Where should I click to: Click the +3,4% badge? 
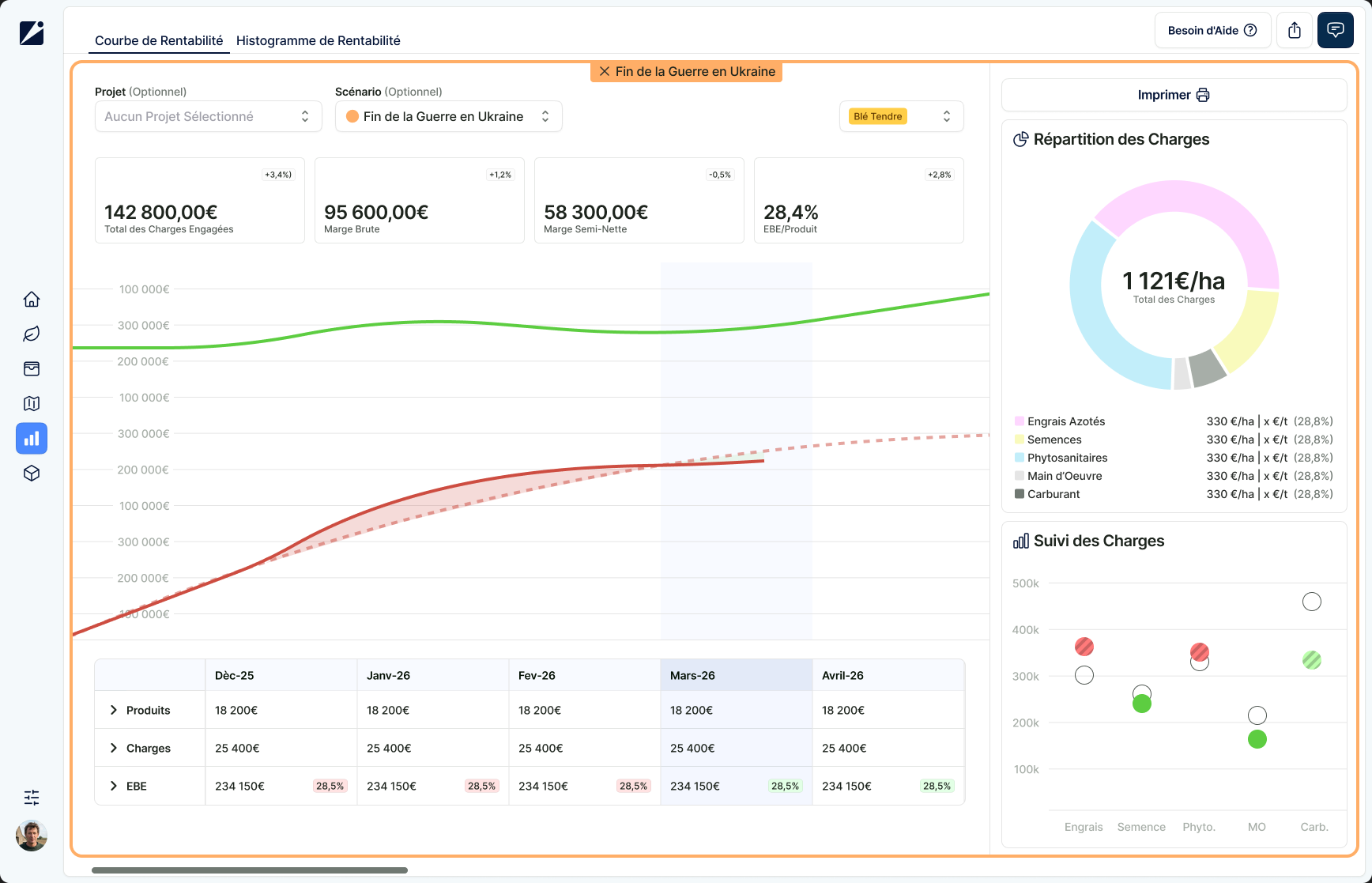point(278,175)
